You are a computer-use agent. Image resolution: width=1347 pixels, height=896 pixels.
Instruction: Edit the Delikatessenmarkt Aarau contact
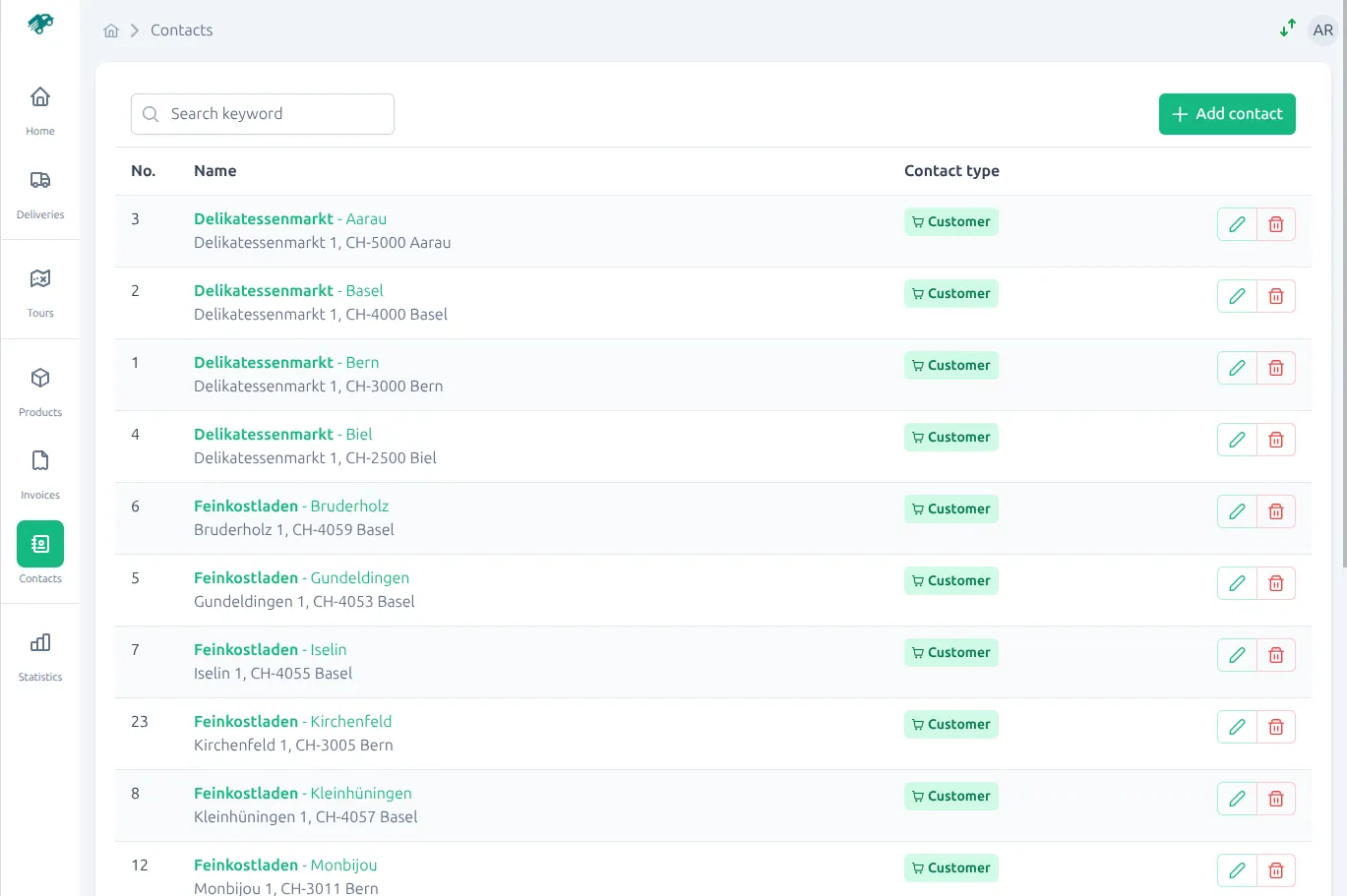(x=1236, y=224)
